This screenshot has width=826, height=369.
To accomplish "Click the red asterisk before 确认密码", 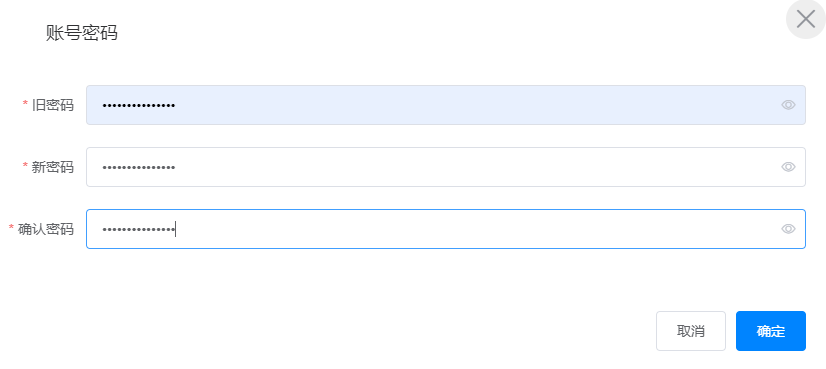I will point(11,228).
